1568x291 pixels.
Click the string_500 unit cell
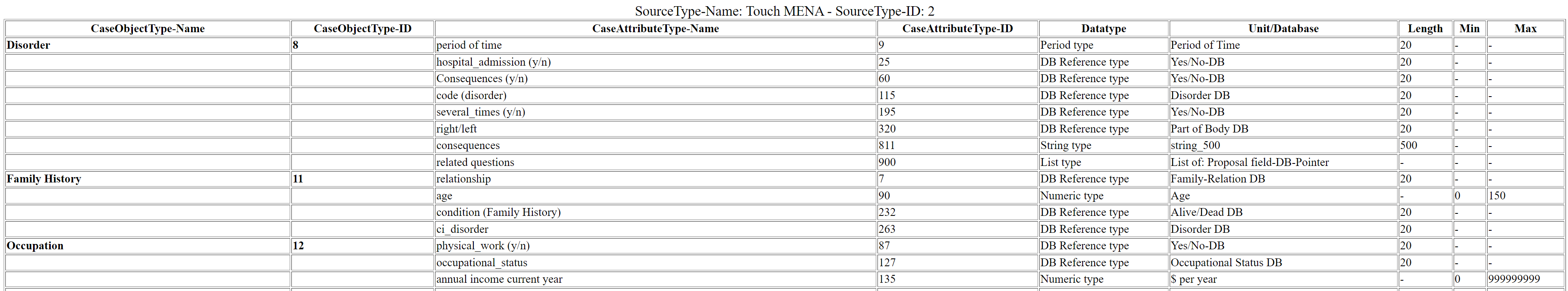tap(1283, 145)
